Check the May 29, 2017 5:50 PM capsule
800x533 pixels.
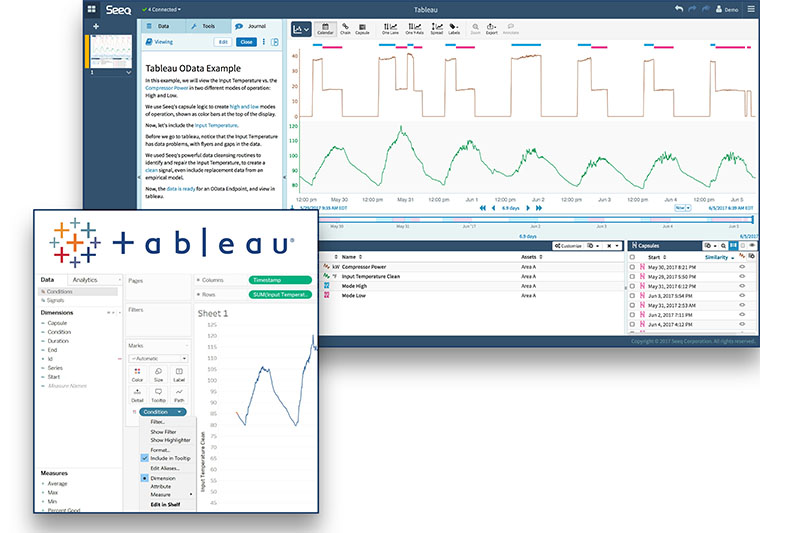click(x=632, y=276)
